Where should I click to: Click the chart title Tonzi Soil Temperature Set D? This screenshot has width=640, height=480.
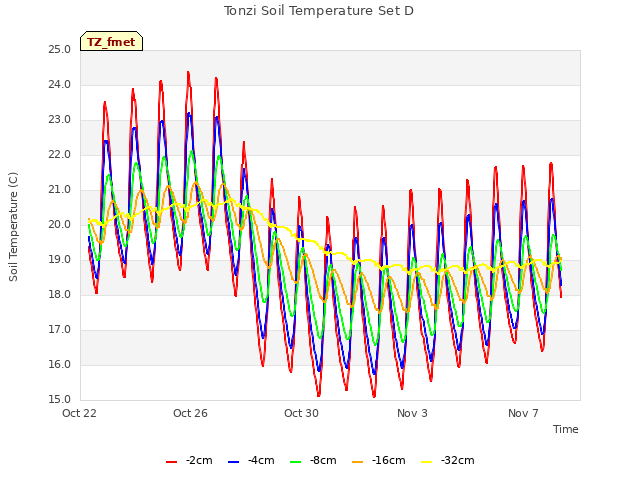coord(319,11)
